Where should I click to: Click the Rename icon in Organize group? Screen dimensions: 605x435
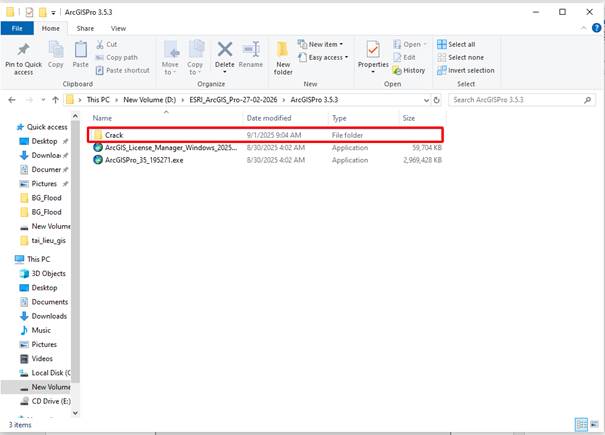tap(250, 50)
